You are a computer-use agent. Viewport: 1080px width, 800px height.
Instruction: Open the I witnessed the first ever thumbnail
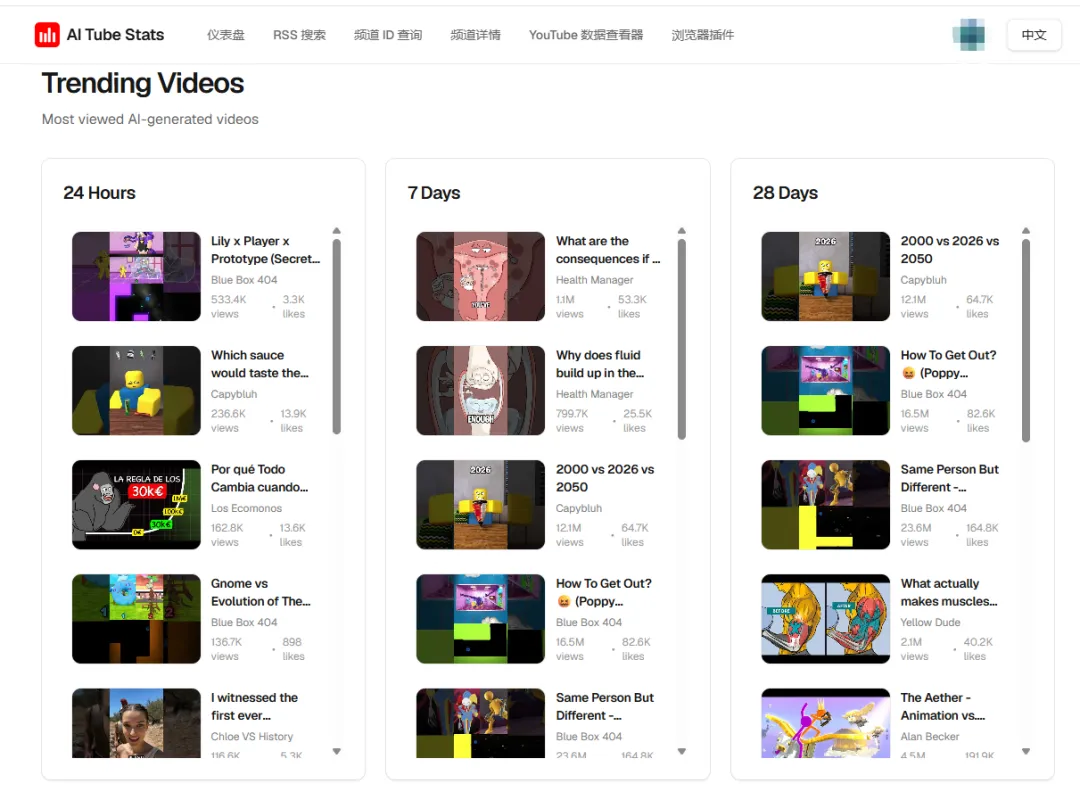point(136,723)
